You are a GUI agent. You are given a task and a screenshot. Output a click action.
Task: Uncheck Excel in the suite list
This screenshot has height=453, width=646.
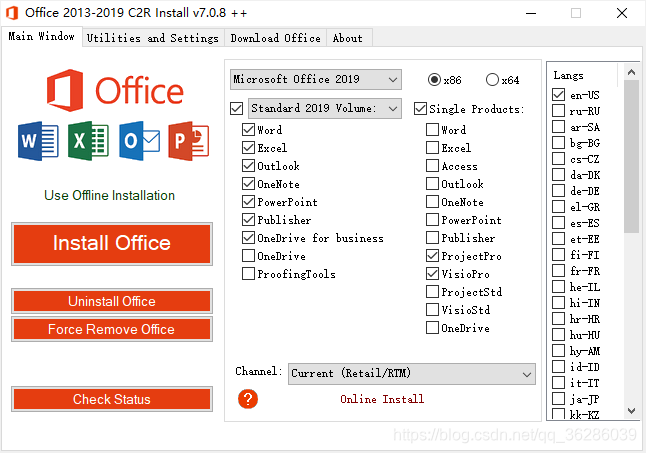click(248, 147)
